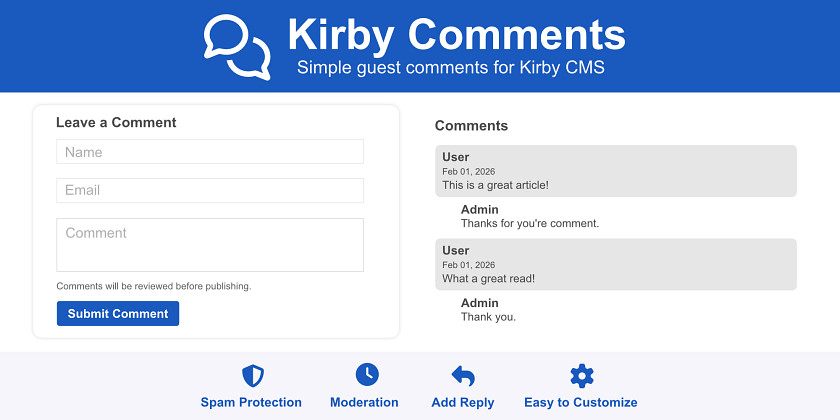Click the Spam Protection shield icon

point(253,376)
